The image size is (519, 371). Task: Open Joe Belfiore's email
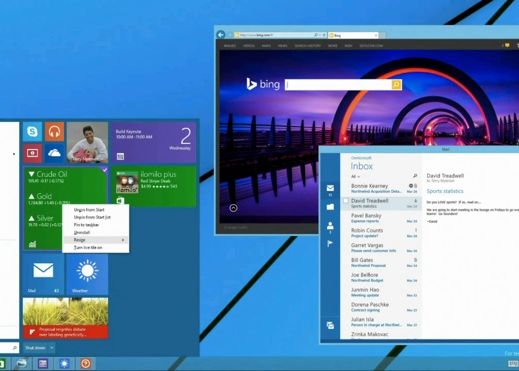pos(380,277)
